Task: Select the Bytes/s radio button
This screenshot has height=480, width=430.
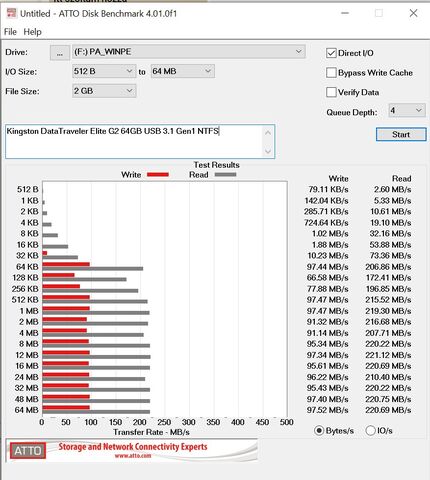Action: 319,431
